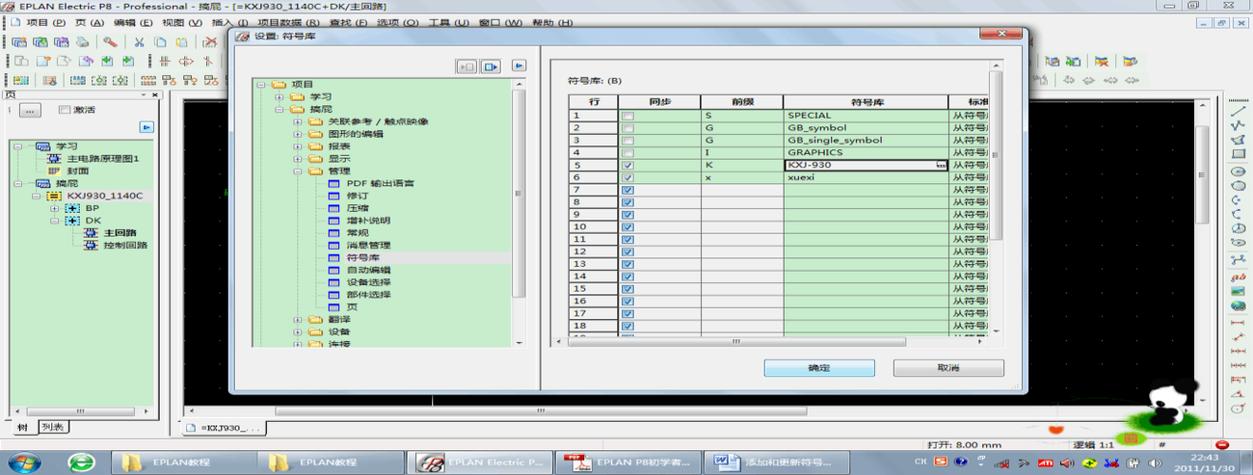Collapse the 管理 folder

298,171
